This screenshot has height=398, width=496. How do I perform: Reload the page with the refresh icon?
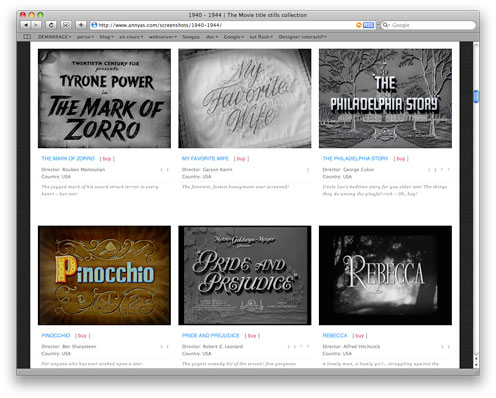tap(51, 25)
